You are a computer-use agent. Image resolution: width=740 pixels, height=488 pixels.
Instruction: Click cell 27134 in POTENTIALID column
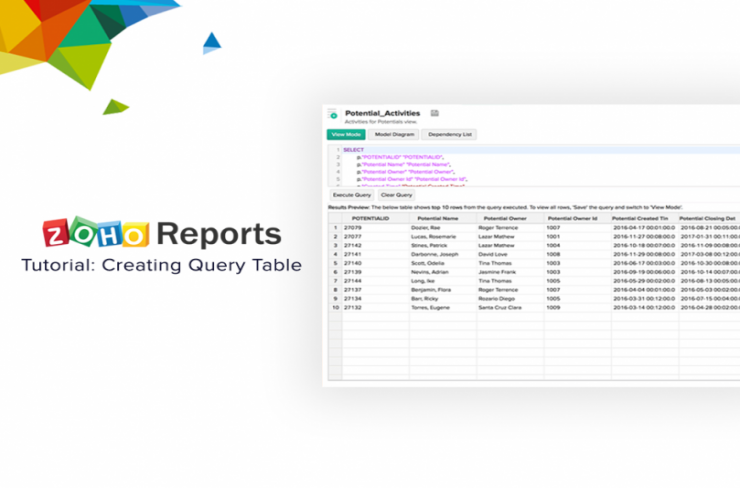pyautogui.click(x=376, y=299)
